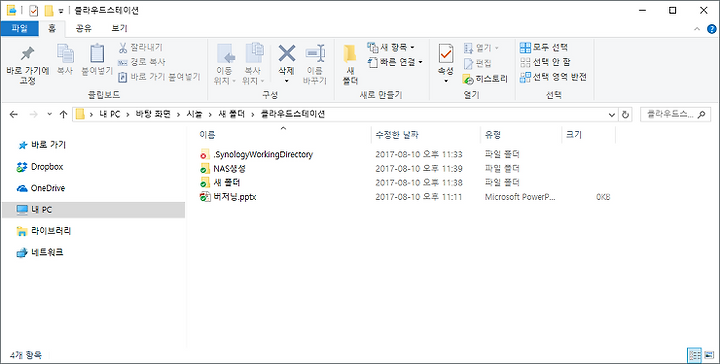Refresh the folder view
720x364 pixels.
click(625, 115)
